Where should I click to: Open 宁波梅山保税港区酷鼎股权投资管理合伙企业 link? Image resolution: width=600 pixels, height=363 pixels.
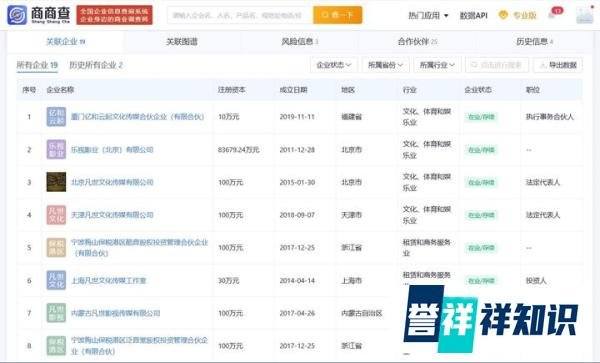click(139, 247)
